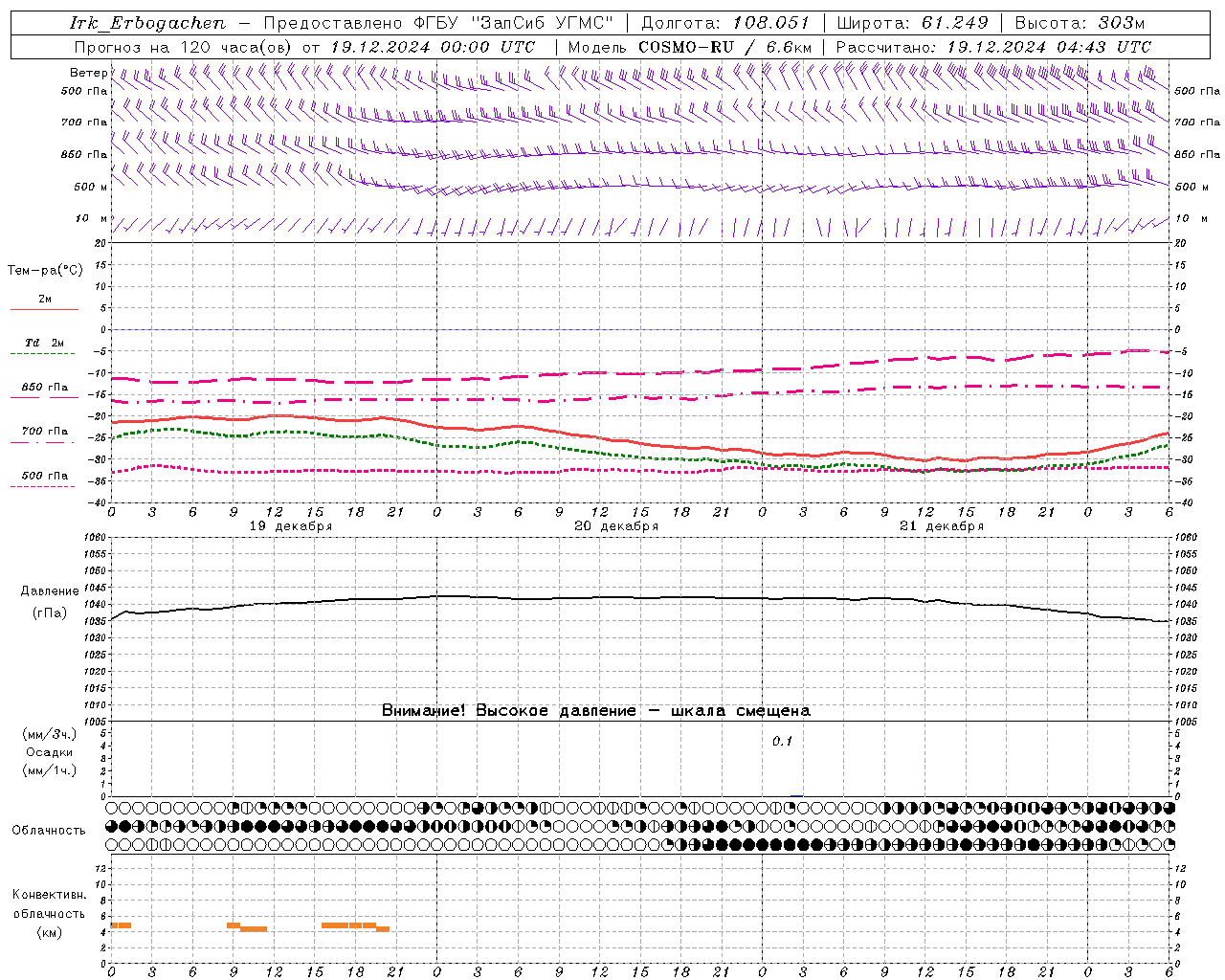Click the '20 декабря' date label
The width and height of the screenshot is (1225, 980).
coord(616,526)
